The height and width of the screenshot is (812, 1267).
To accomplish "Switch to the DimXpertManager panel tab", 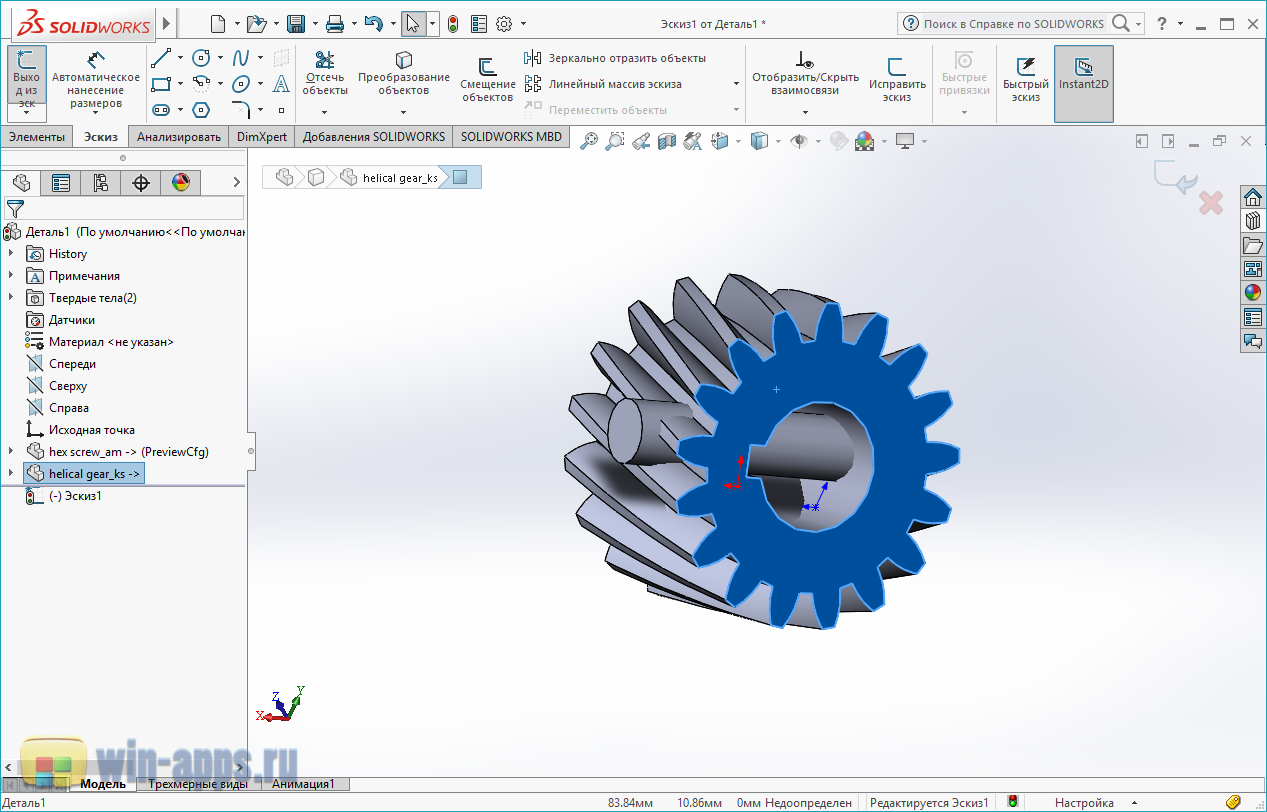I will pyautogui.click(x=141, y=183).
